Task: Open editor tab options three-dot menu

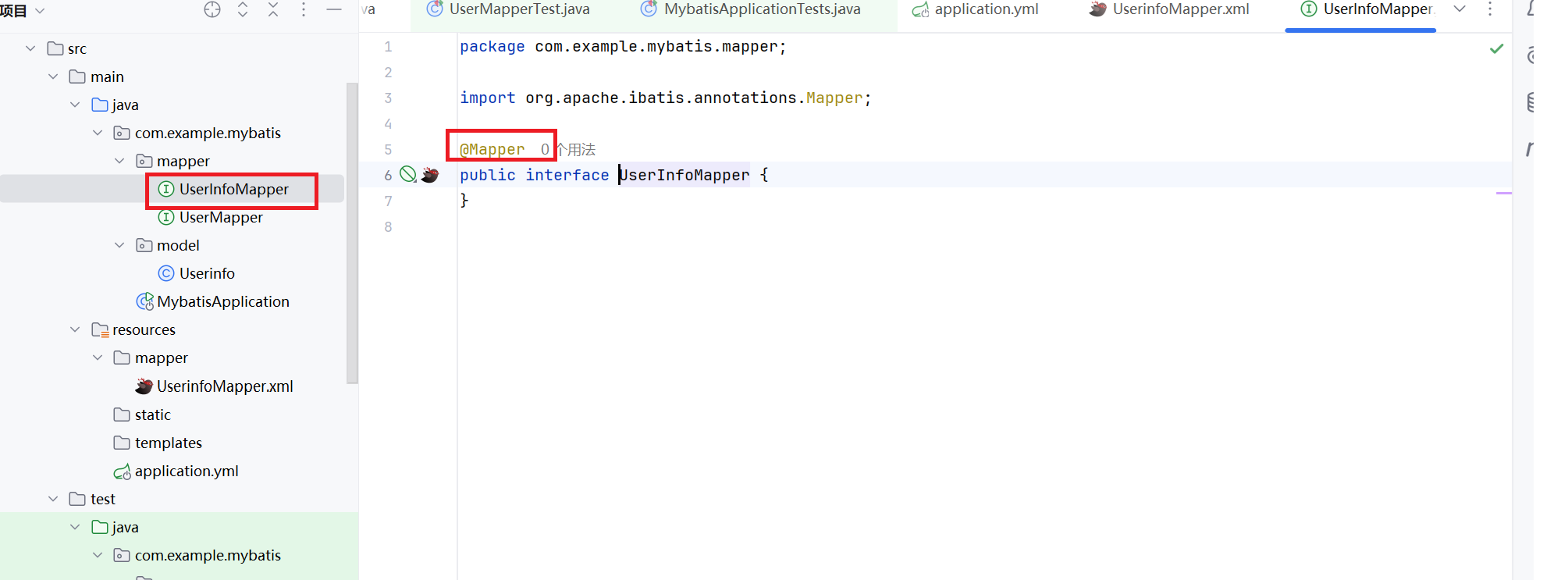Action: coord(1490,9)
